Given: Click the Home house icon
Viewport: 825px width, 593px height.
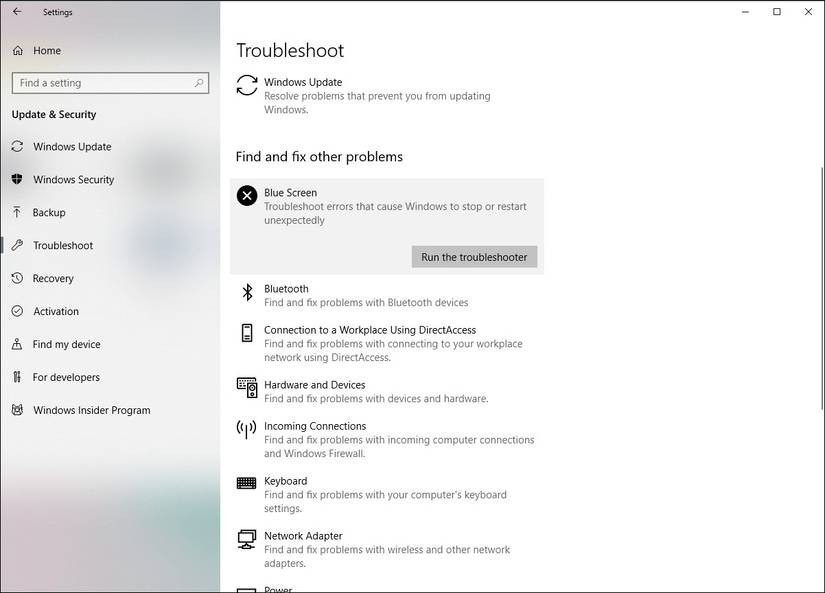Looking at the screenshot, I should coord(18,51).
